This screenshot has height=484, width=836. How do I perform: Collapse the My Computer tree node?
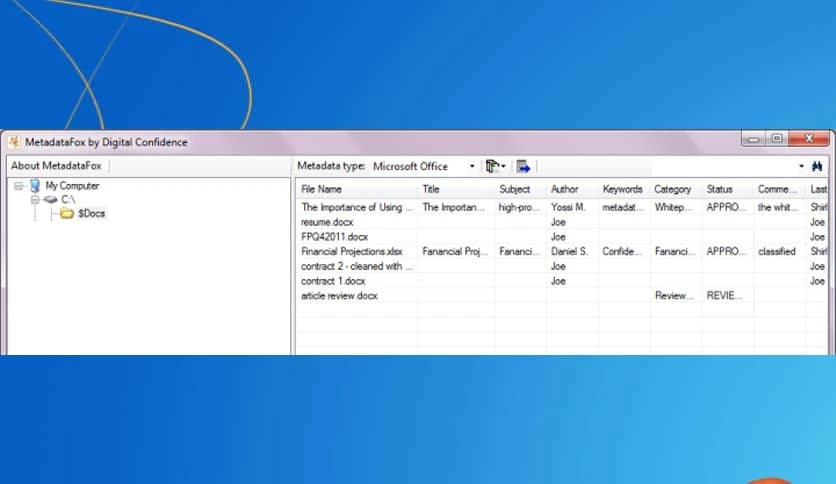(x=19, y=186)
